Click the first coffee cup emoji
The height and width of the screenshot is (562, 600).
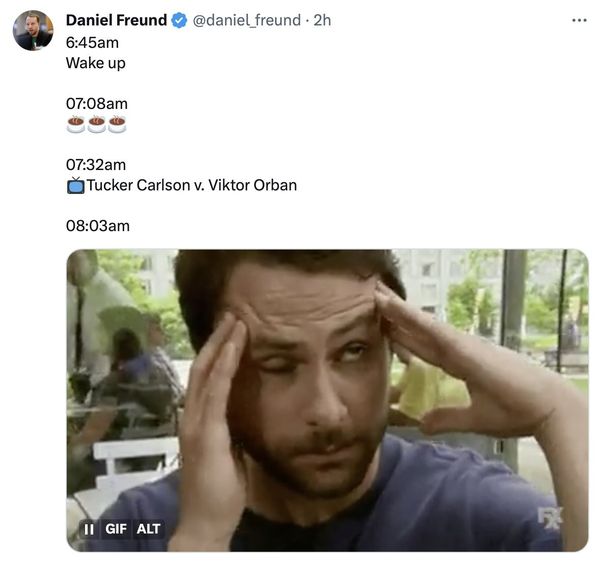[x=76, y=125]
